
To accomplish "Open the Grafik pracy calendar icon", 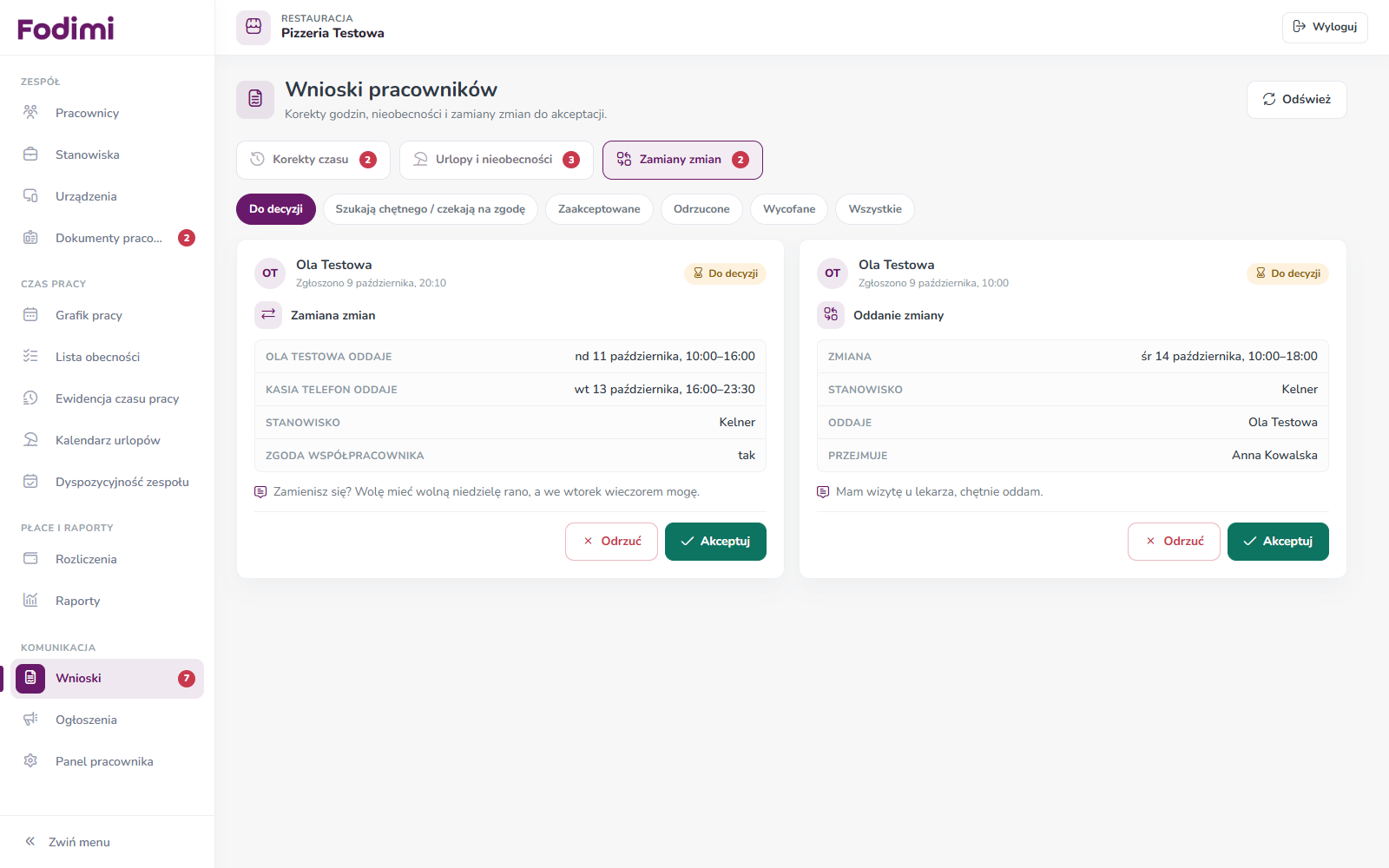I will [x=30, y=315].
